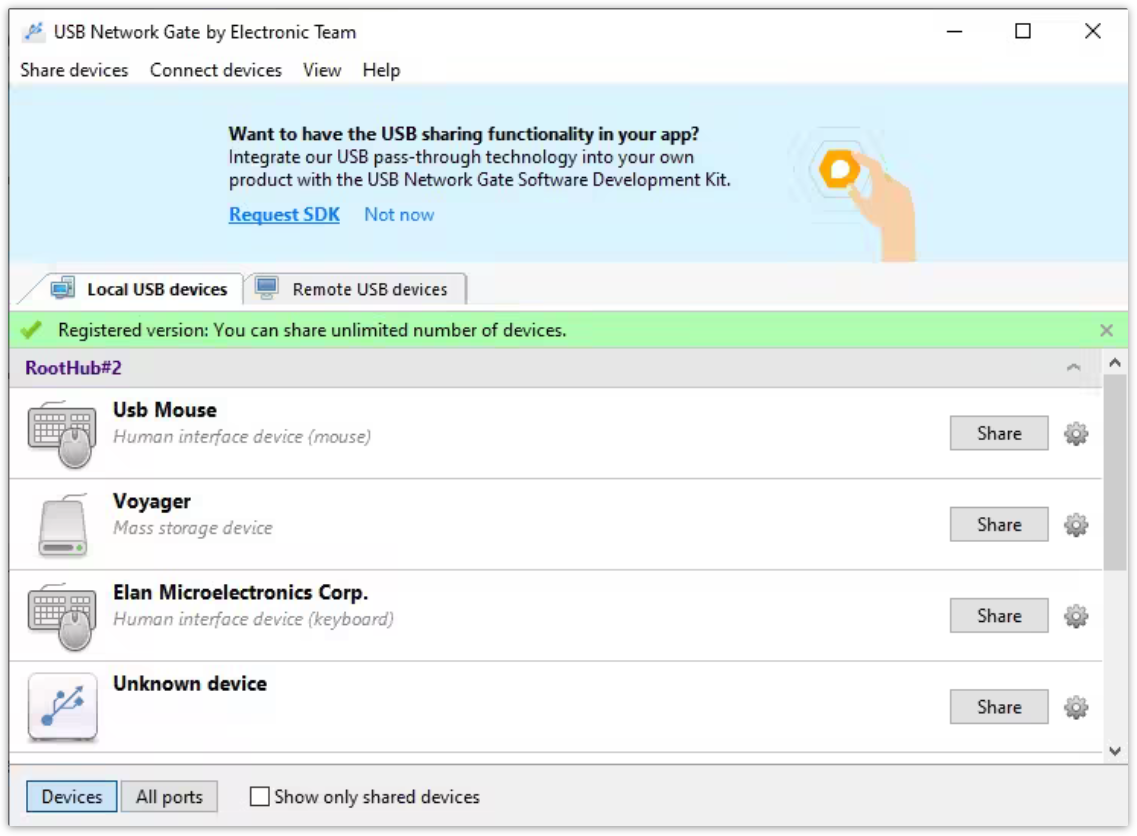This screenshot has width=1137, height=836.
Task: Dismiss the registered version notification
Action: pyautogui.click(x=1106, y=331)
